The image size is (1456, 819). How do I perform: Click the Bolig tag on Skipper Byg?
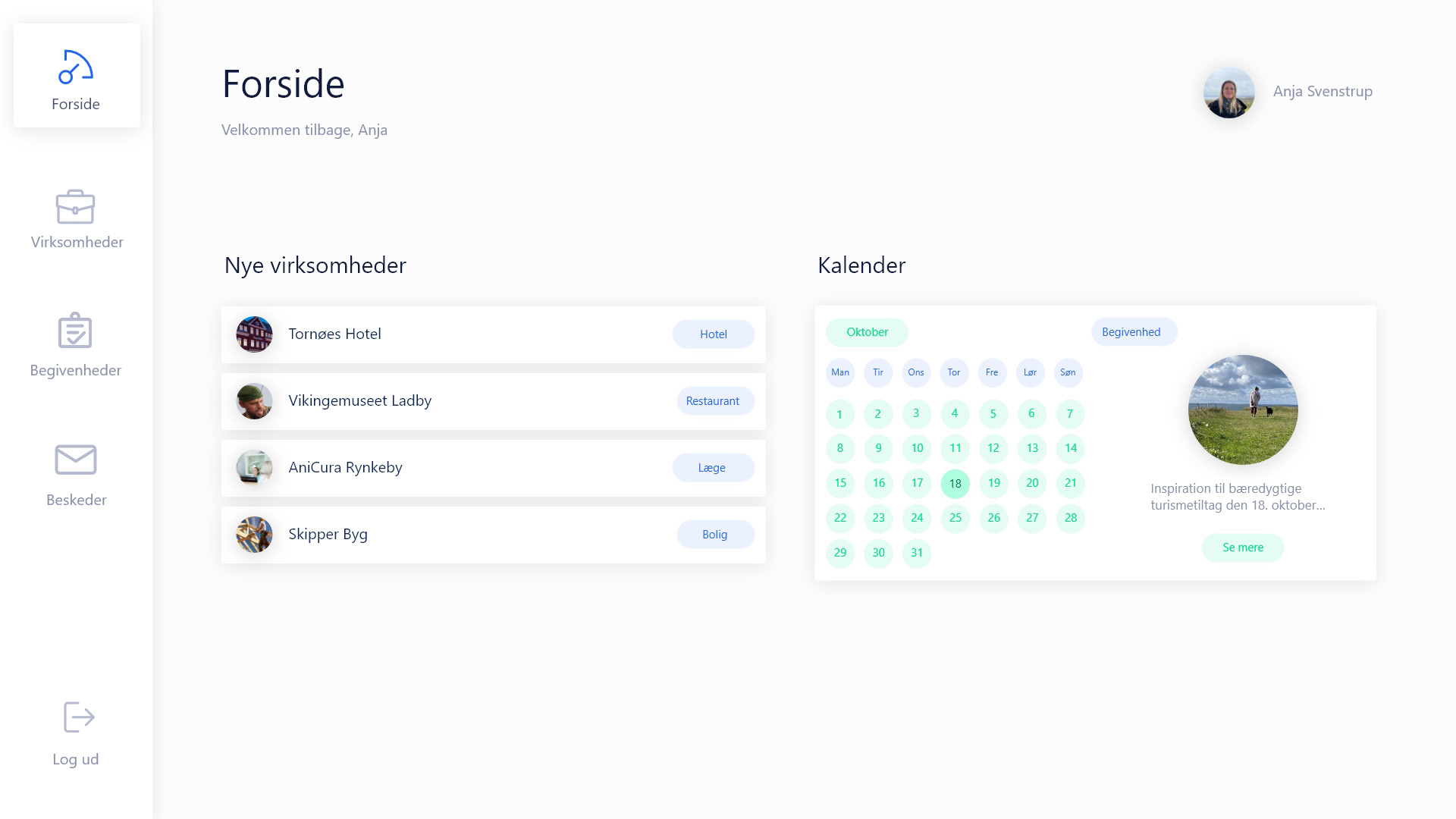coord(715,535)
